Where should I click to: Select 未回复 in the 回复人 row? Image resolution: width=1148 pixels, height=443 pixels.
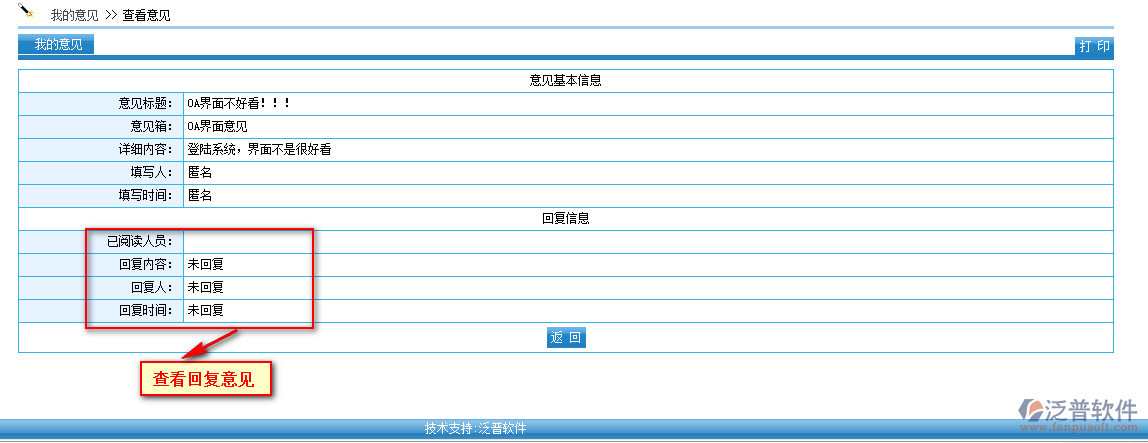click(206, 287)
